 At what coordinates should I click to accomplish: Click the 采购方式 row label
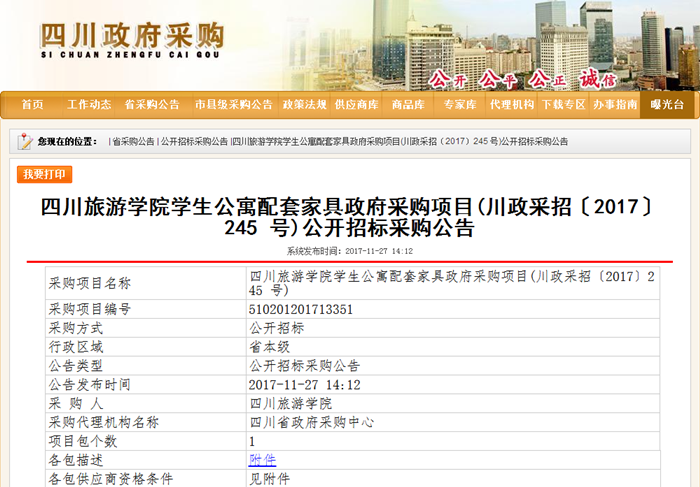76,328
